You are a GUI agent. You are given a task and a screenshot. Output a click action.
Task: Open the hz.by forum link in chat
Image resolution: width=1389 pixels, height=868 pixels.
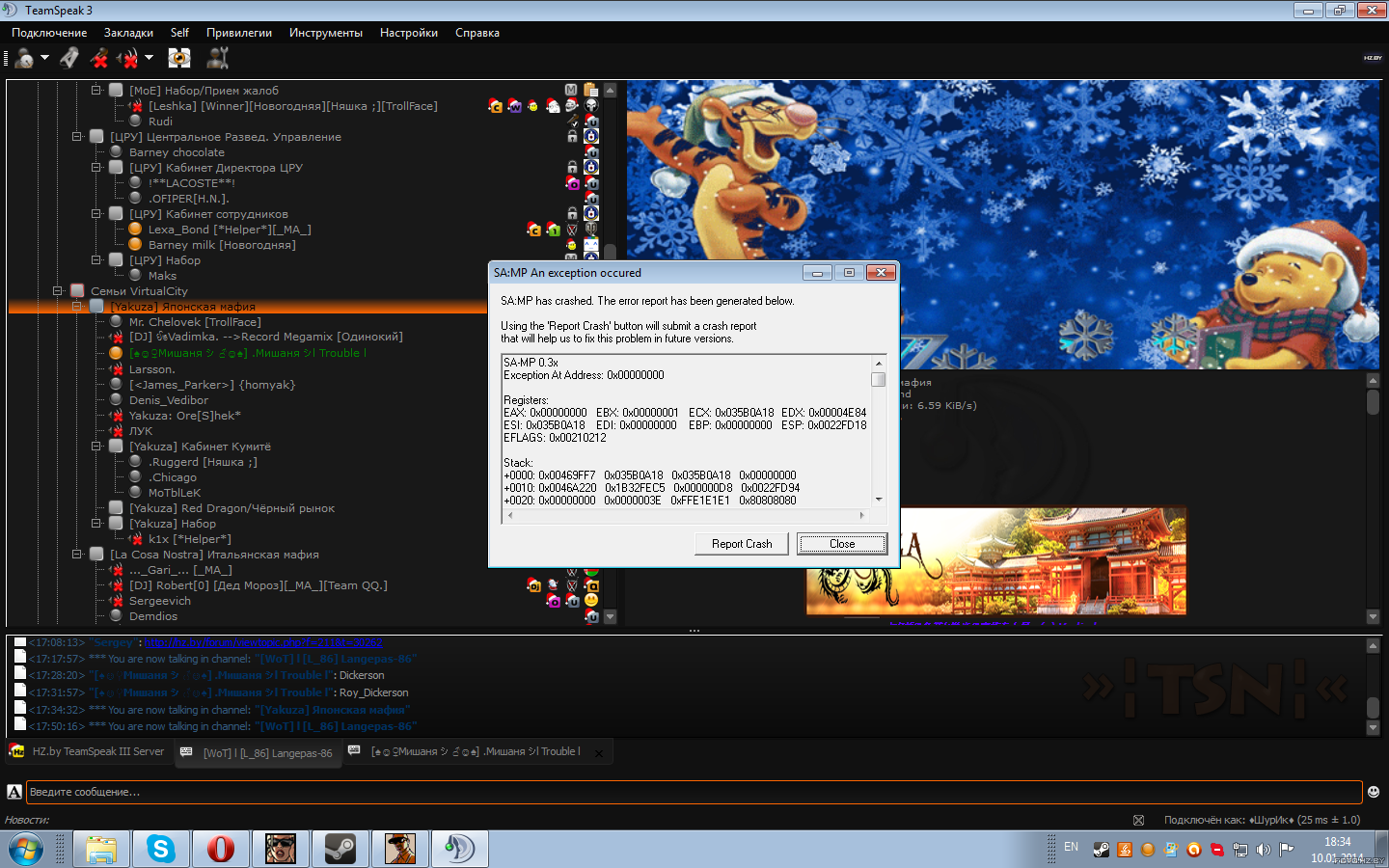263,642
